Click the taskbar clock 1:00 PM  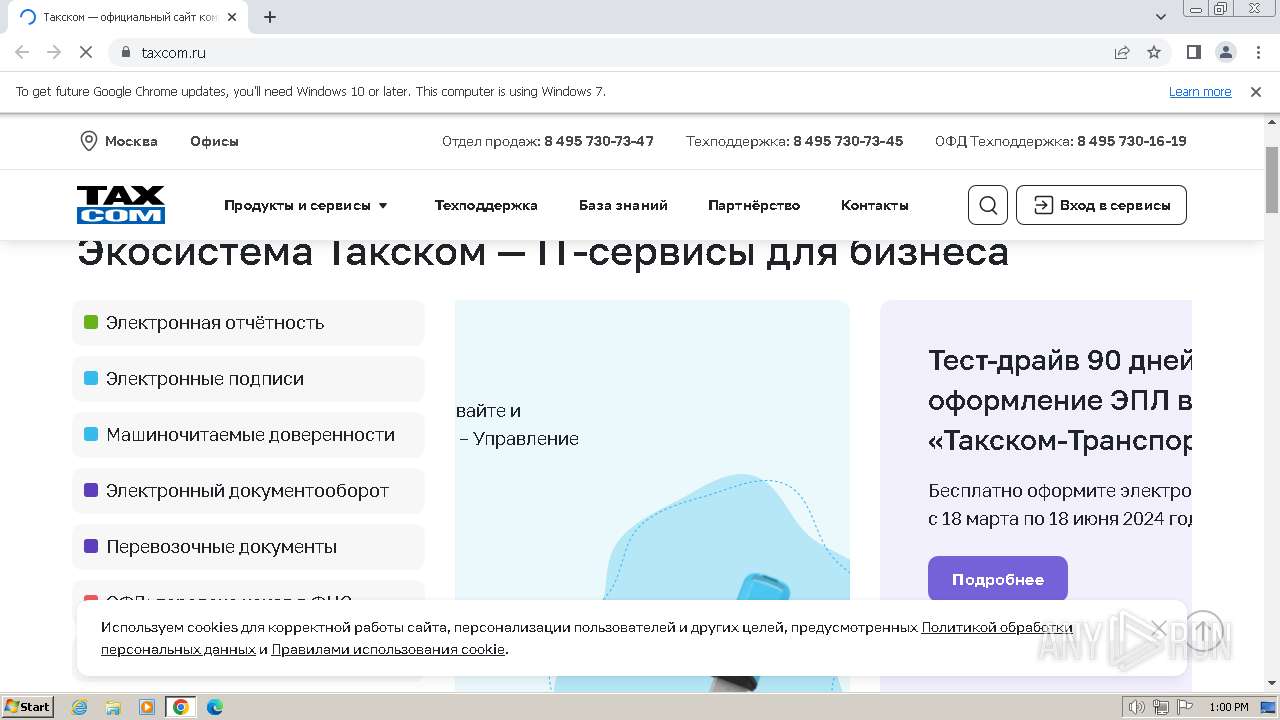[x=1229, y=707]
